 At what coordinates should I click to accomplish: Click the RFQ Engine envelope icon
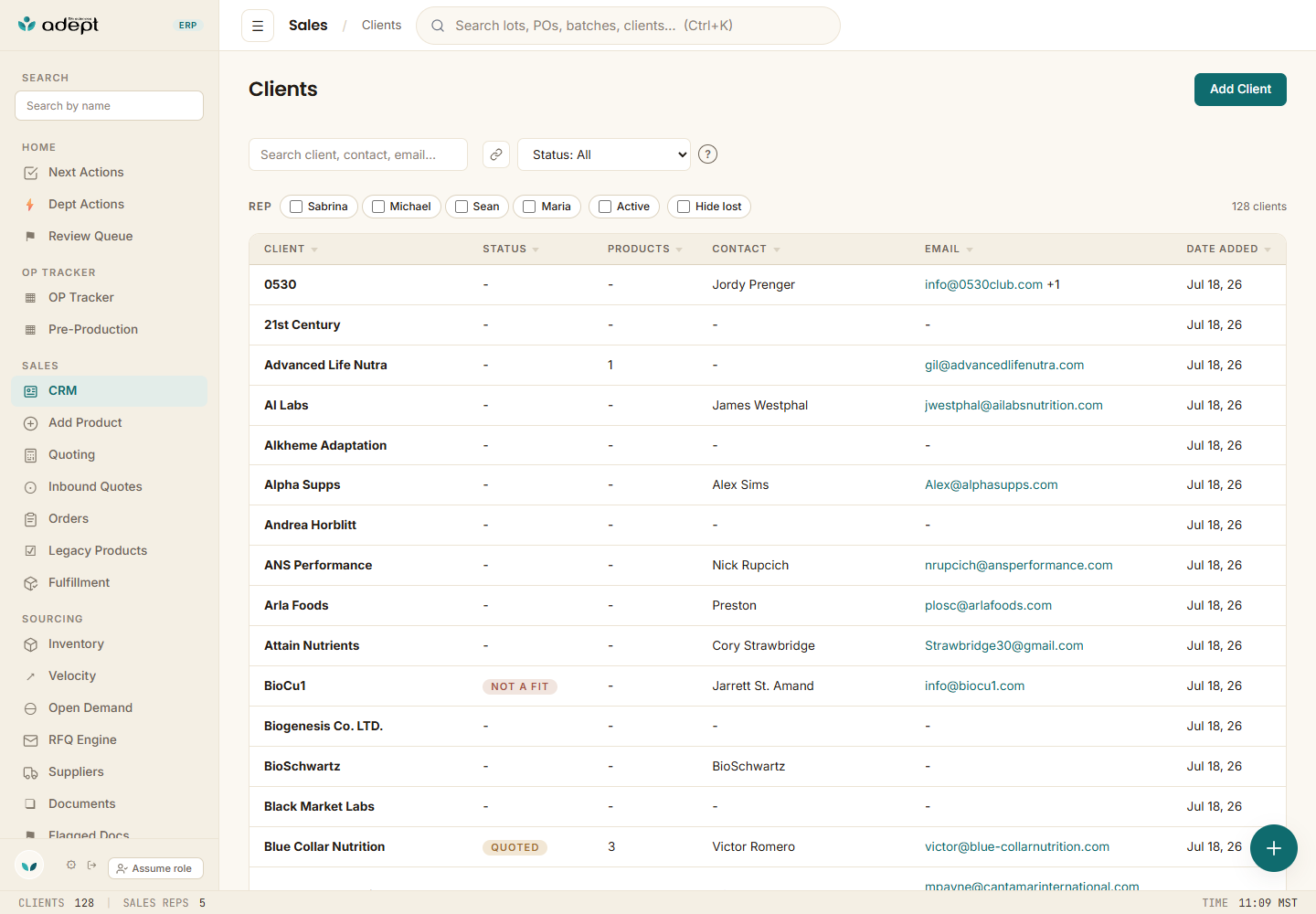pyautogui.click(x=31, y=740)
